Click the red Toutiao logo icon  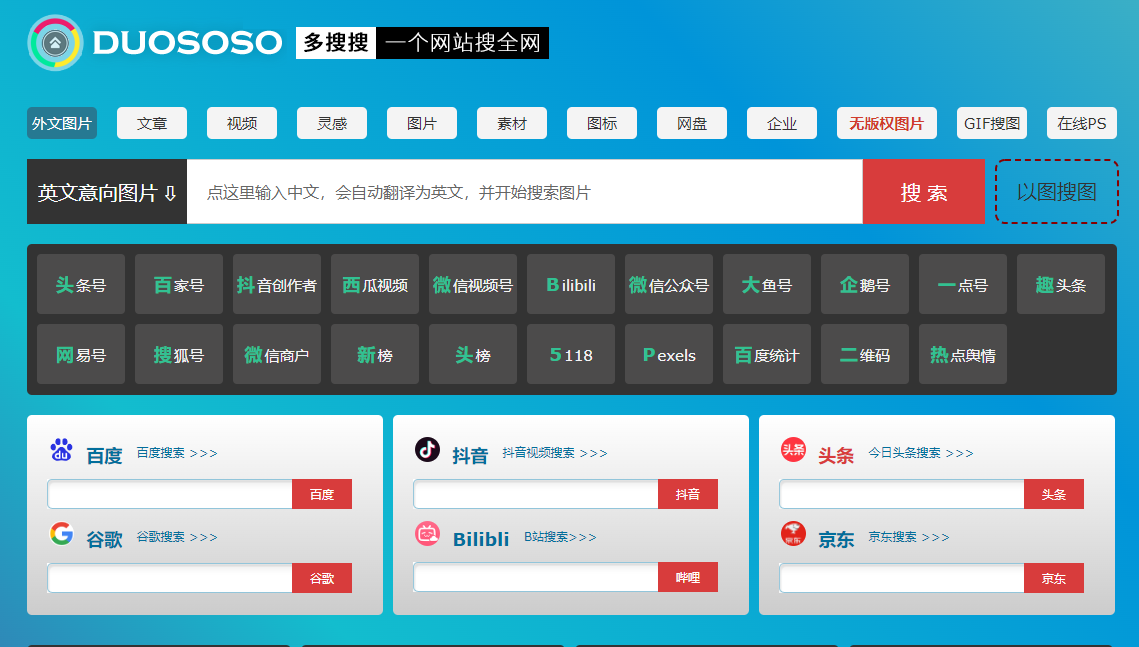(x=793, y=450)
